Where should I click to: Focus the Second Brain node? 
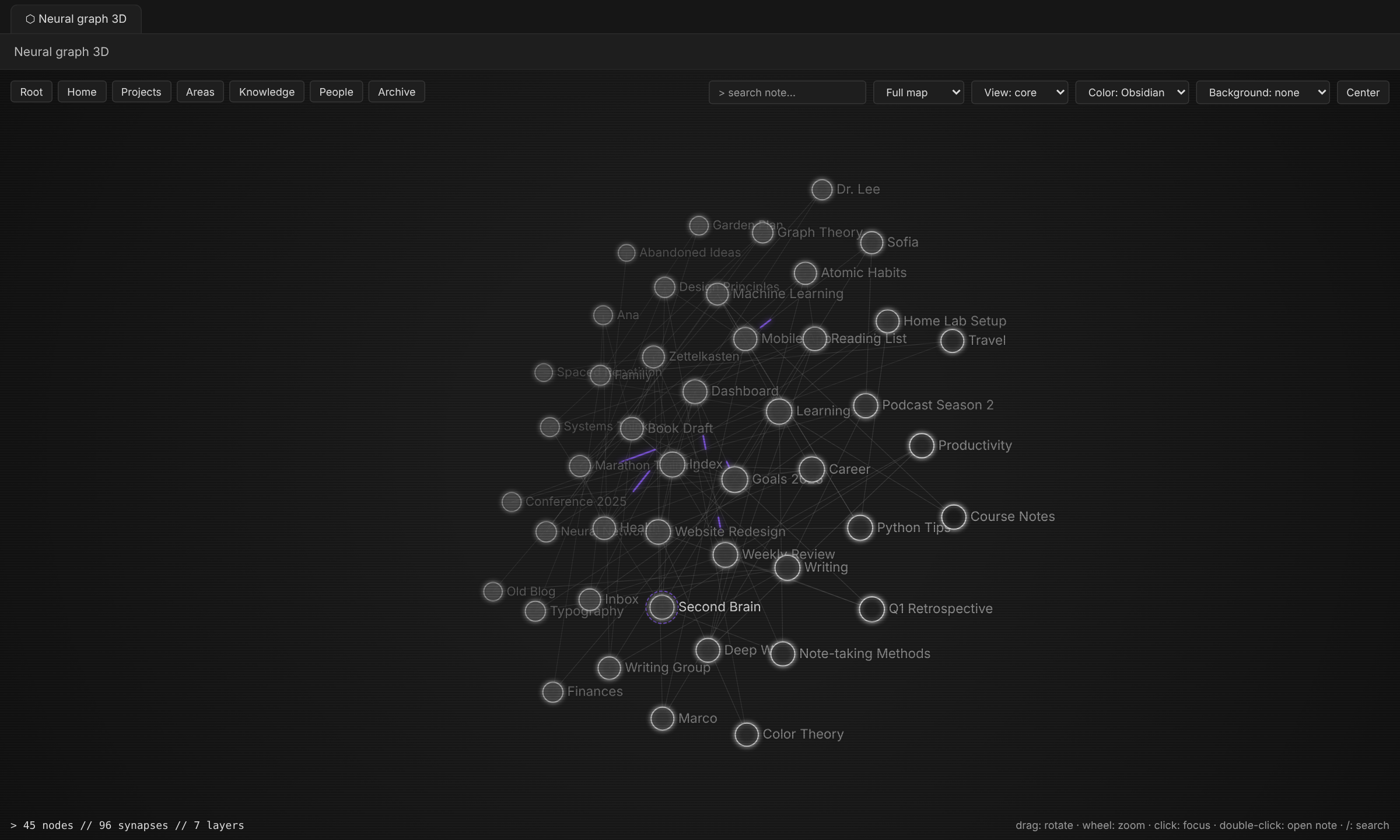[661, 607]
